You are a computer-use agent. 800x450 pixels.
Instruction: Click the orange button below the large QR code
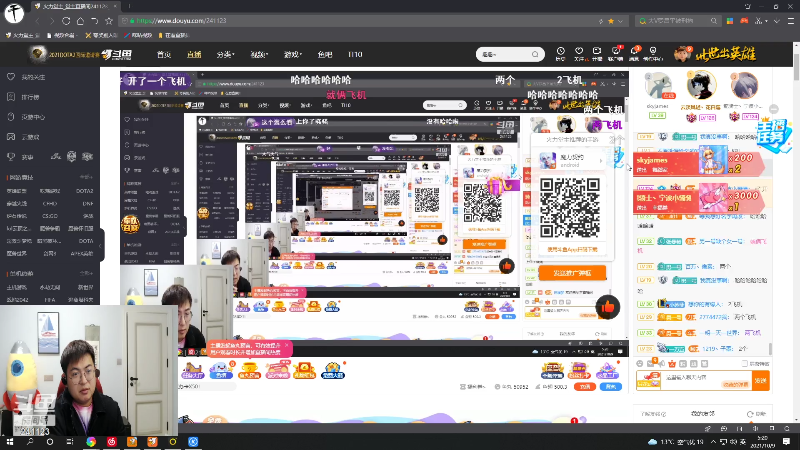pyautogui.click(x=572, y=272)
